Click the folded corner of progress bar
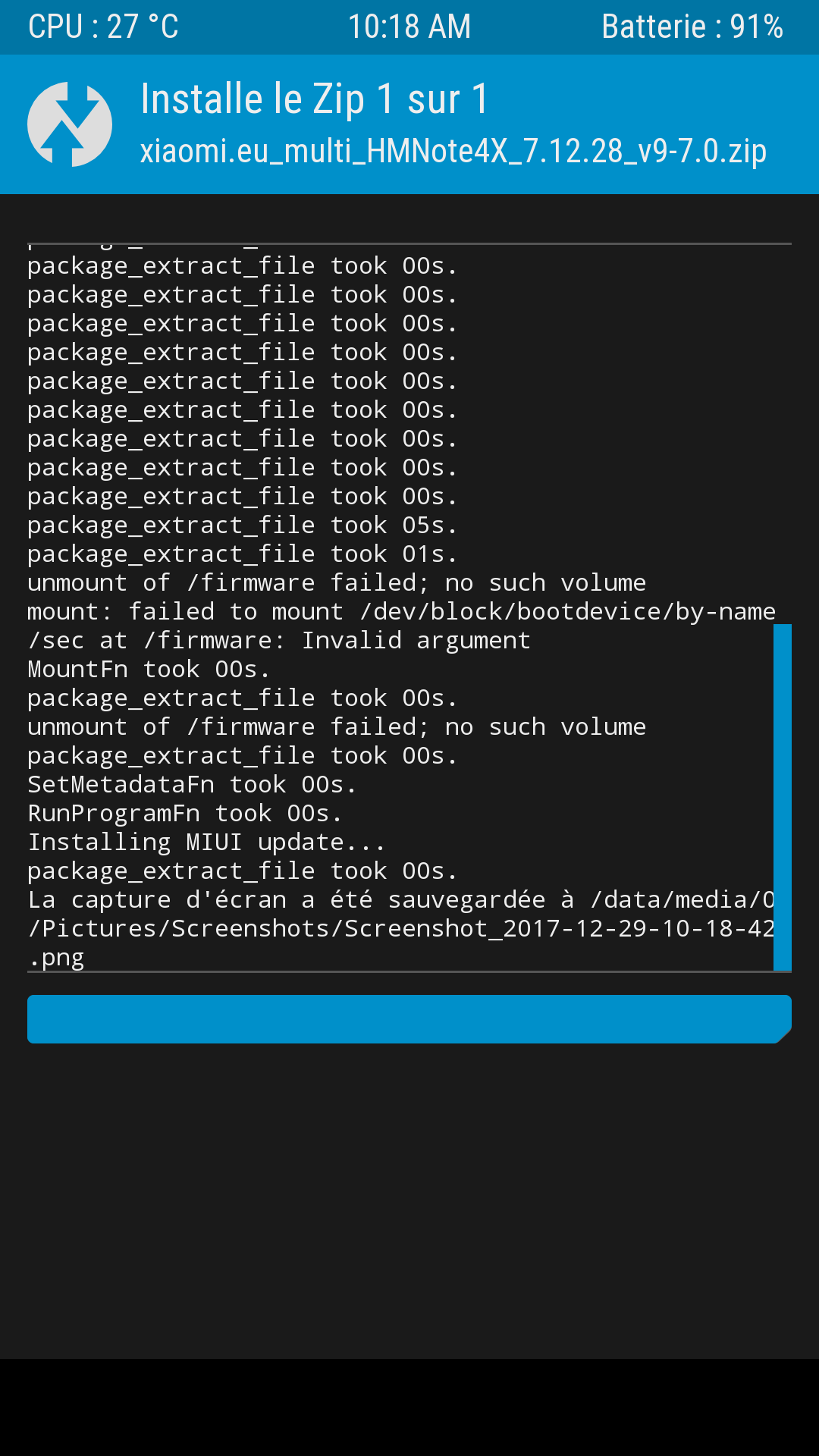819x1456 pixels. pyautogui.click(x=783, y=1036)
